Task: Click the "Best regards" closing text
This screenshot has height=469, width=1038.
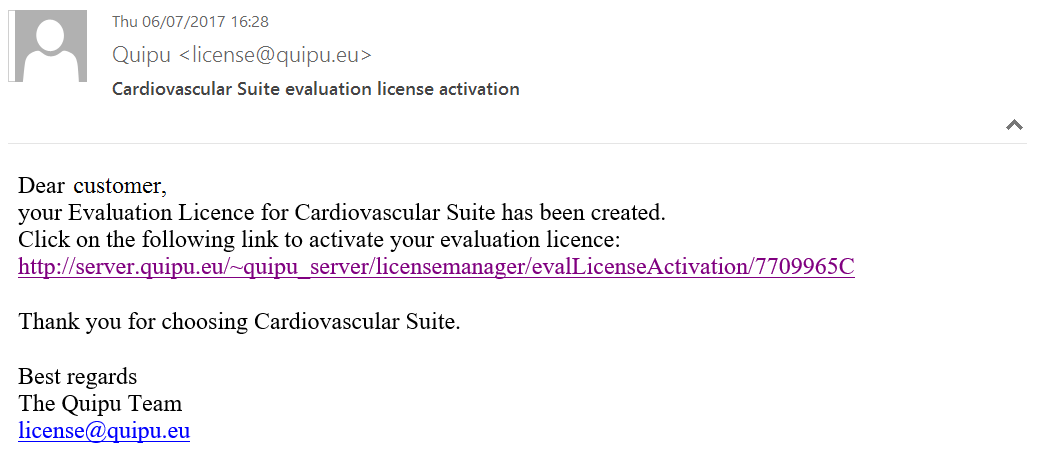Action: 77,377
